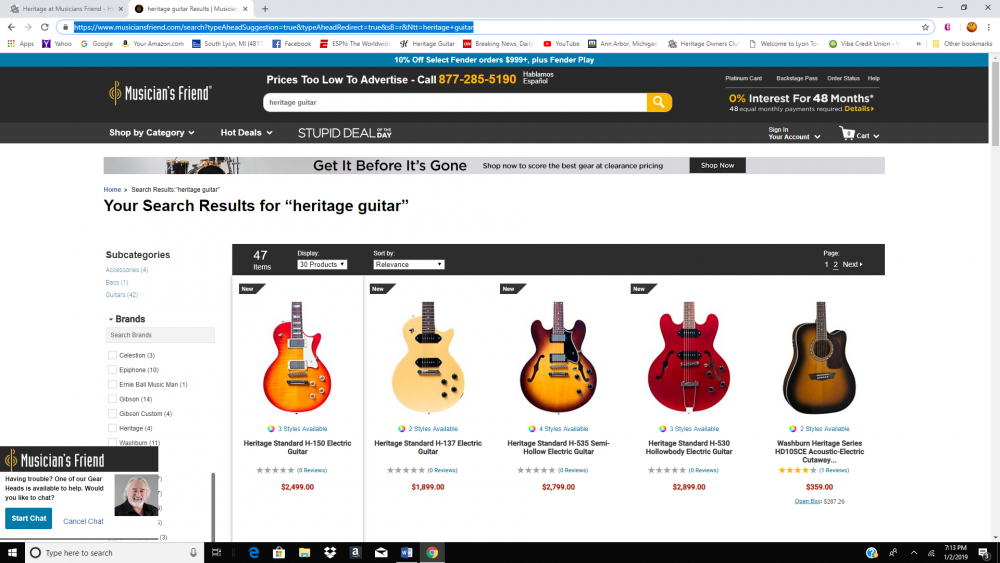Click the orange search magnifier button
1000x563 pixels.
coord(659,102)
